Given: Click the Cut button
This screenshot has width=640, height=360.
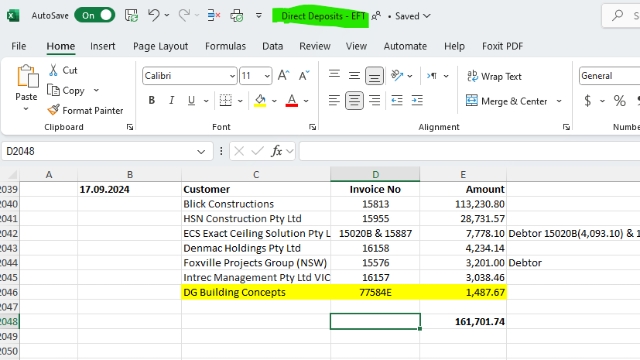Looking at the screenshot, I should click(63, 70).
